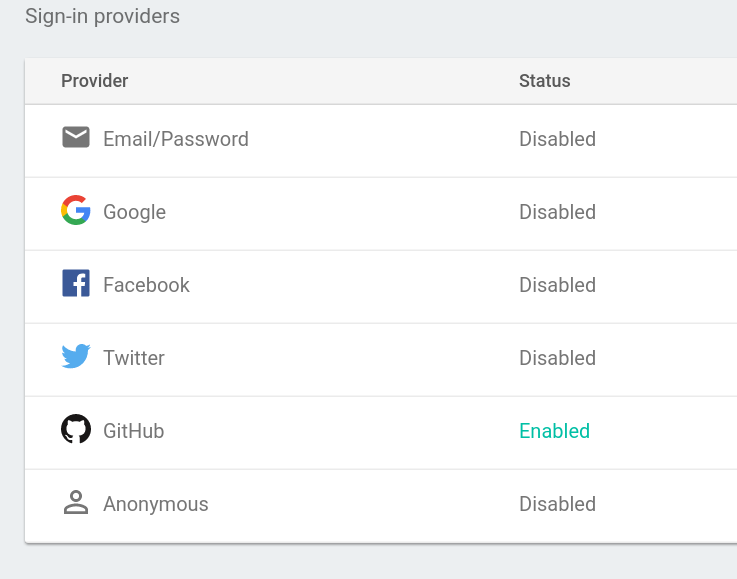Open the Facebook provider settings

[x=146, y=285]
